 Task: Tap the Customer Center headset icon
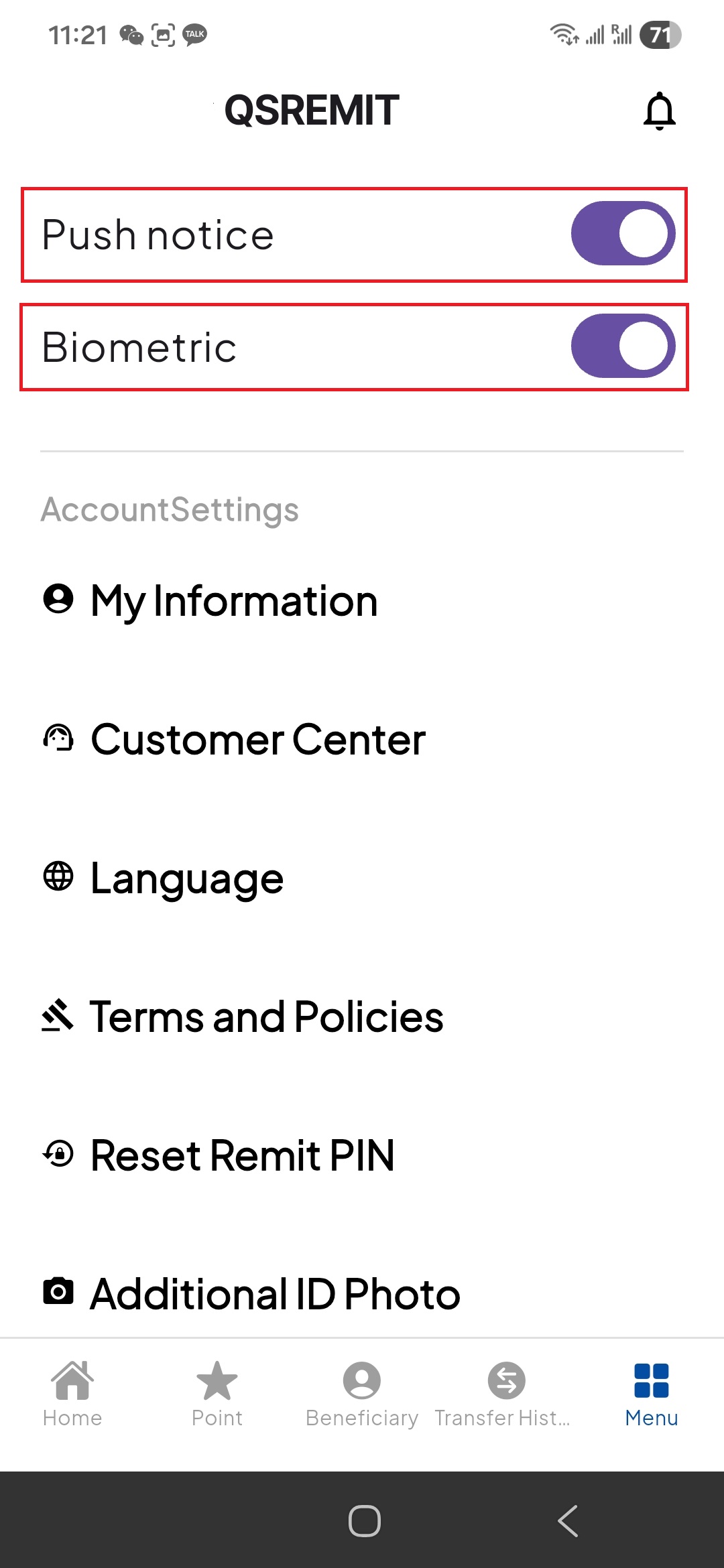tap(58, 738)
